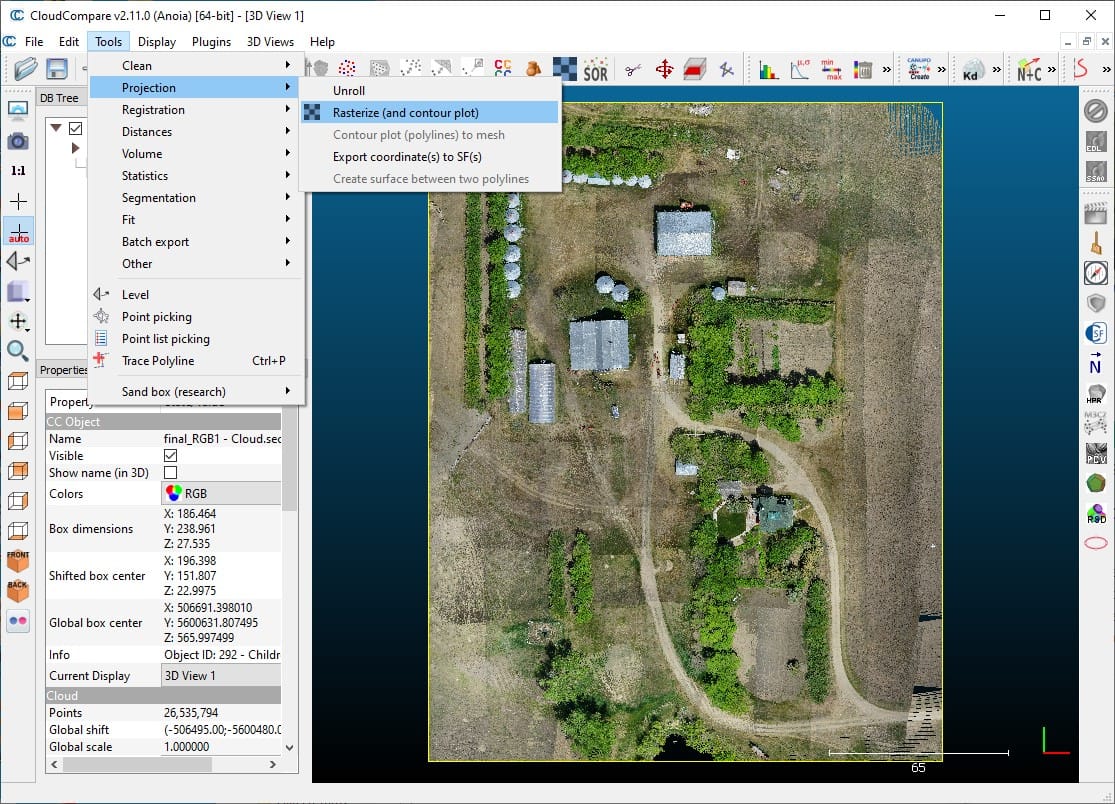Viewport: 1115px width, 804px height.
Task: Open the Current Display 3D View 1 dropdown
Action: 222,675
